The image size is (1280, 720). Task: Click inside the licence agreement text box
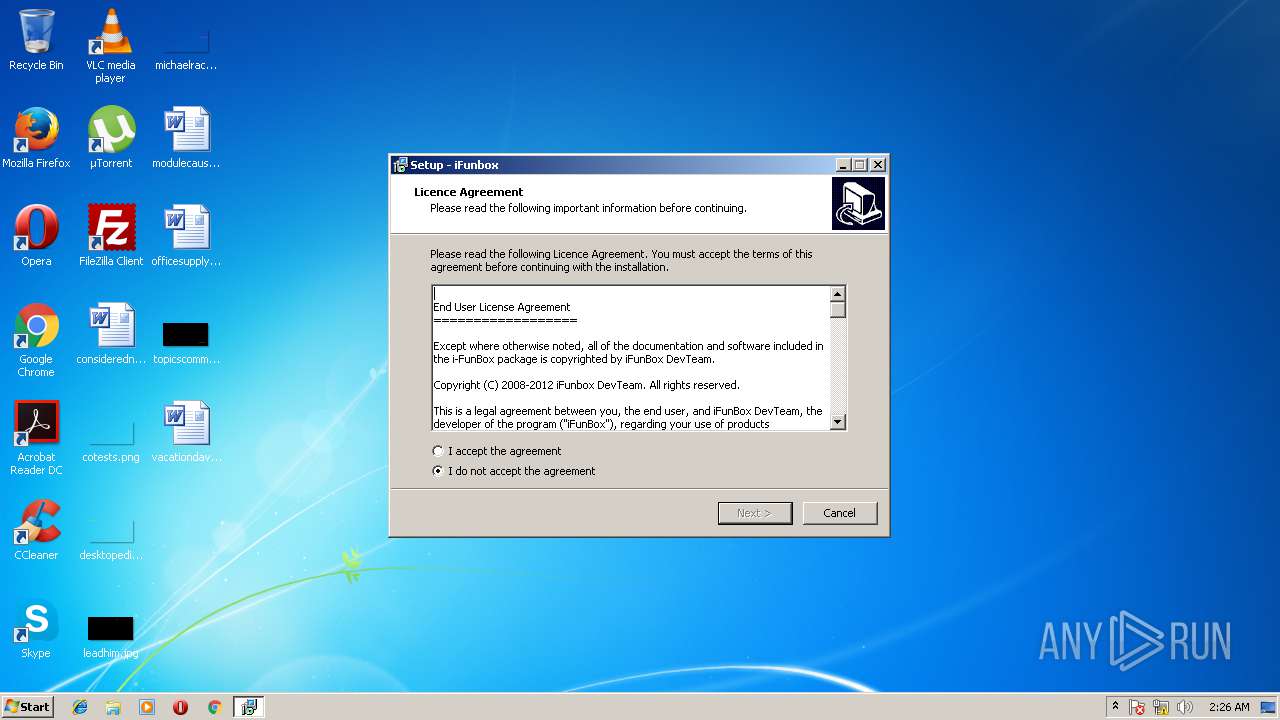[631, 358]
